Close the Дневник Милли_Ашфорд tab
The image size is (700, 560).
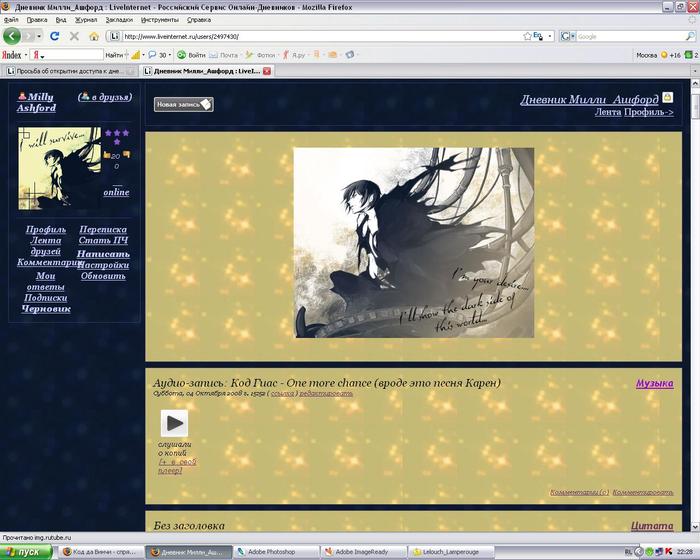[267, 71]
